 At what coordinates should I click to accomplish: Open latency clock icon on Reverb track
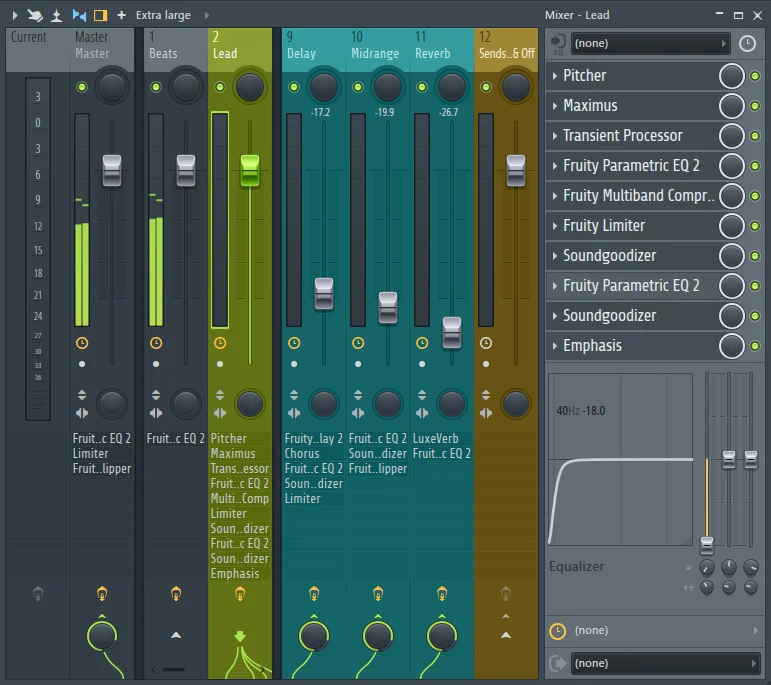click(422, 343)
